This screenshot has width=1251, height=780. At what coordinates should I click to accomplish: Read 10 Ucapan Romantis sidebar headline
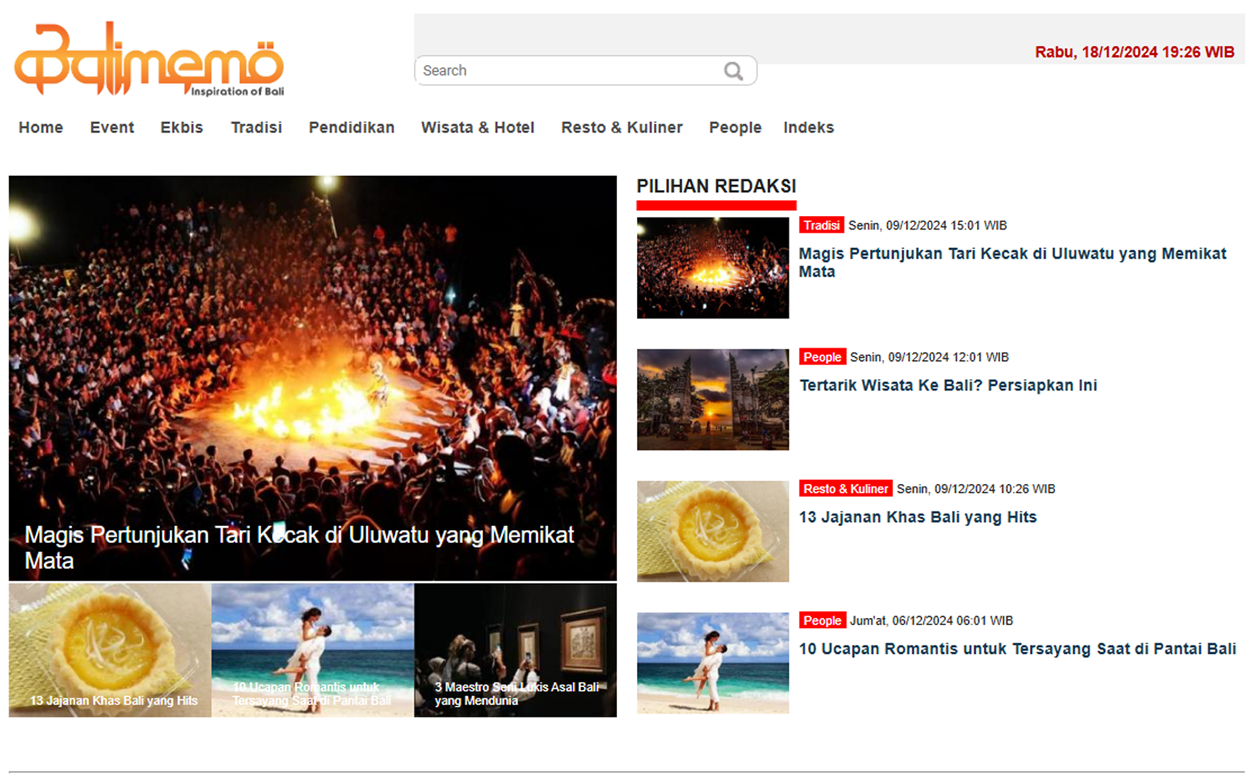(x=1017, y=650)
